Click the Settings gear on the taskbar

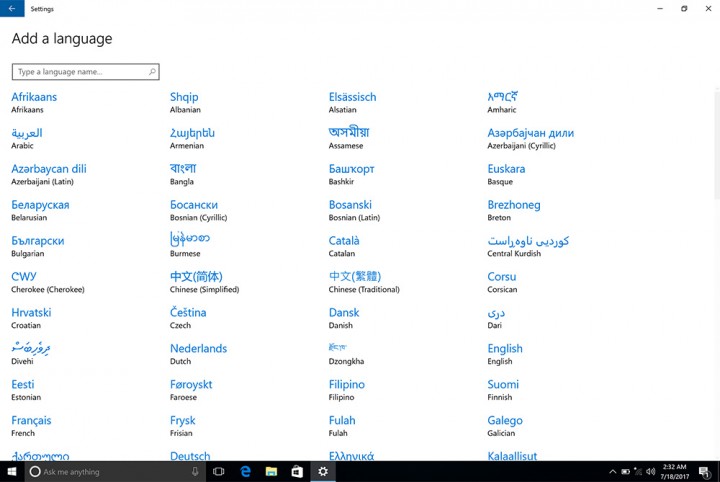323,471
